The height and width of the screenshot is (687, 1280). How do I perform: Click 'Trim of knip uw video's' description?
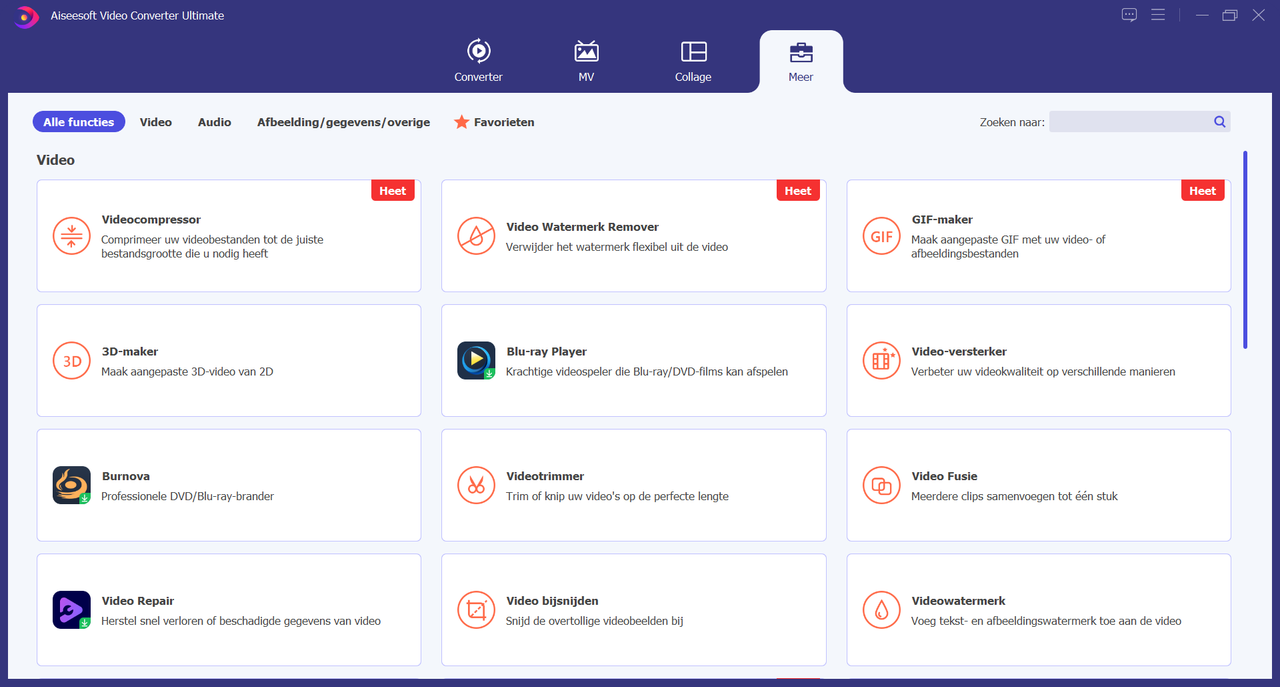pos(618,496)
